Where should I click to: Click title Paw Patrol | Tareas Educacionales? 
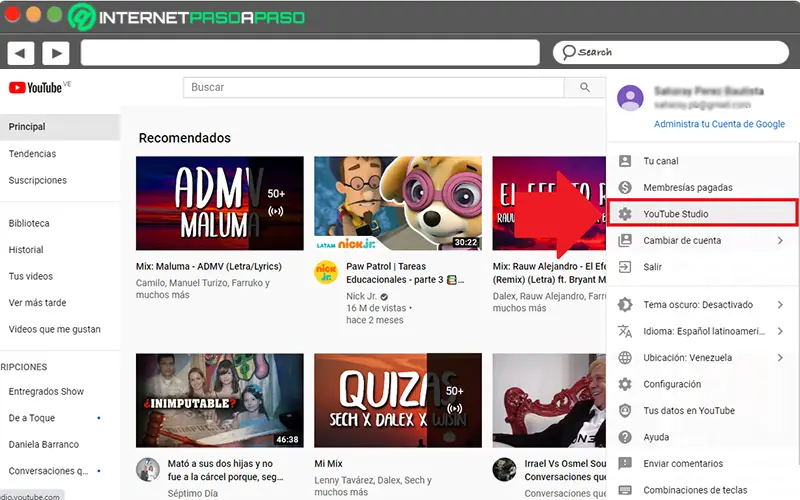pos(405,273)
